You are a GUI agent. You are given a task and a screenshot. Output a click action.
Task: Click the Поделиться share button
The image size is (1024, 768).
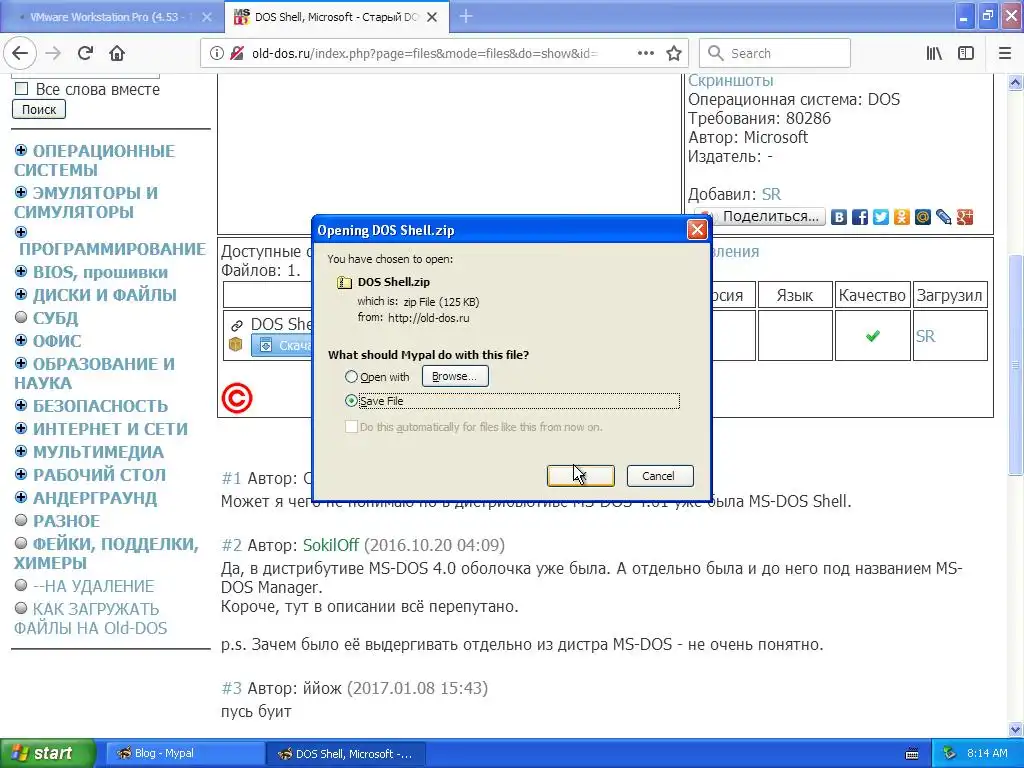pos(761,217)
